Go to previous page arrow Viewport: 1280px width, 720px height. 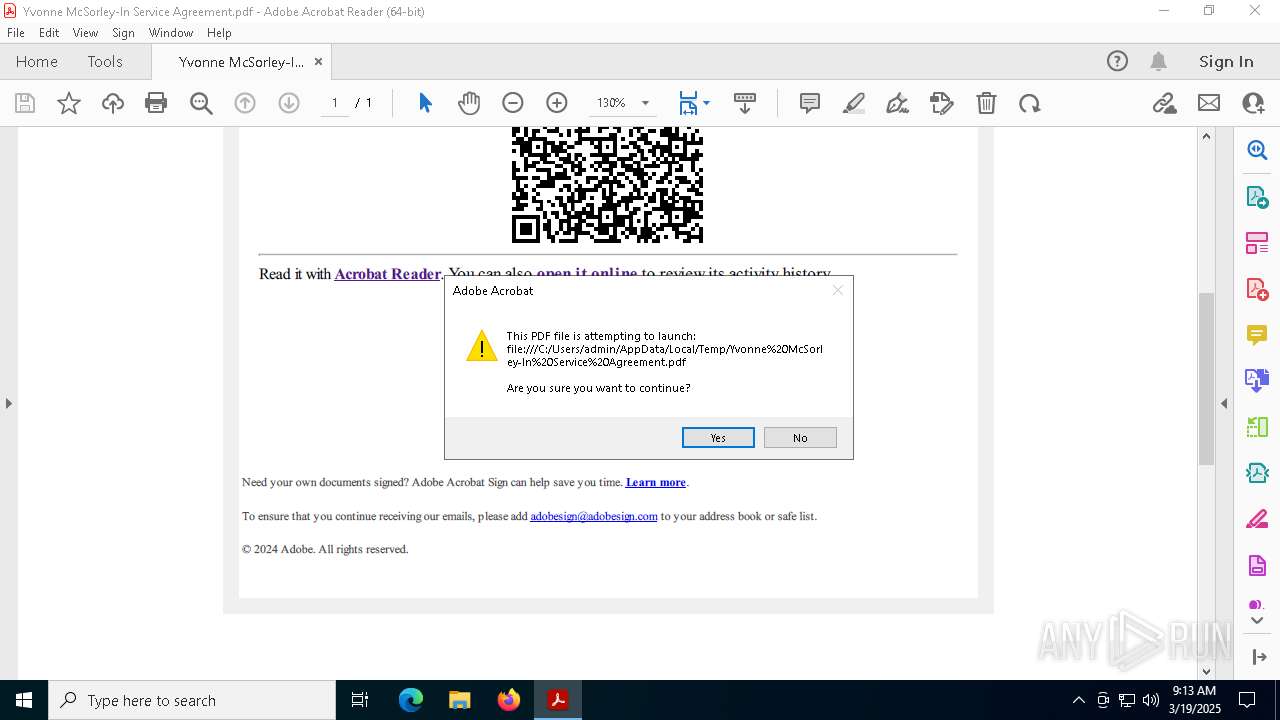[245, 103]
